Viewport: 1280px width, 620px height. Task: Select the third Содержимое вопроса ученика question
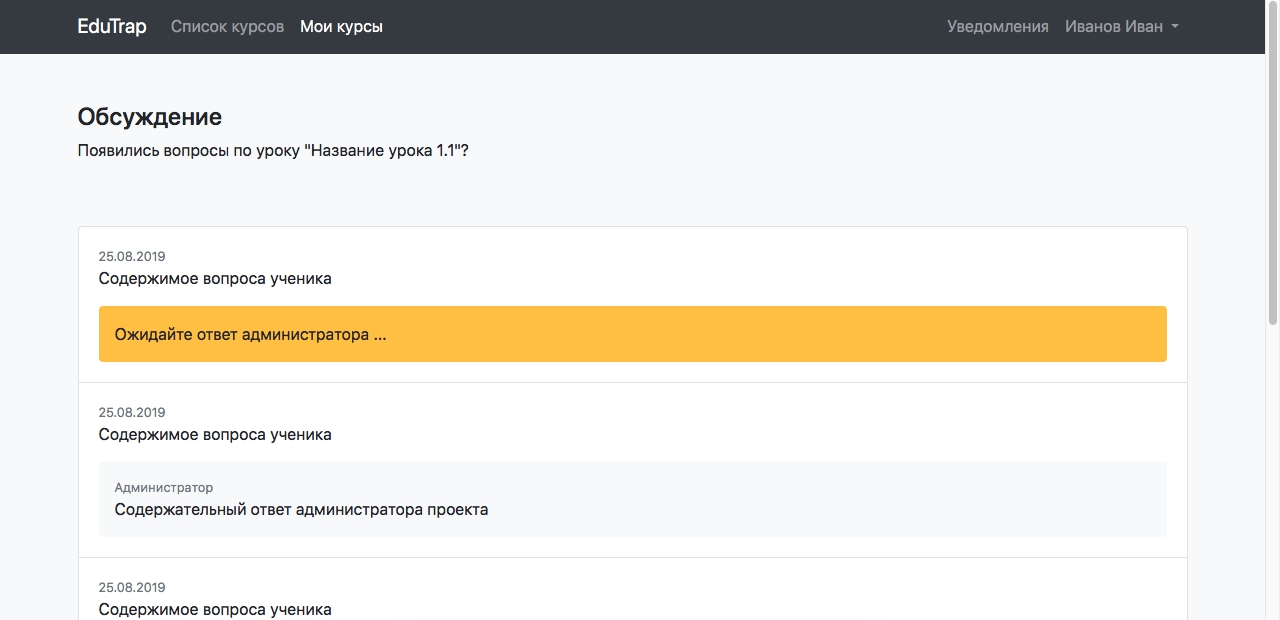coord(215,609)
